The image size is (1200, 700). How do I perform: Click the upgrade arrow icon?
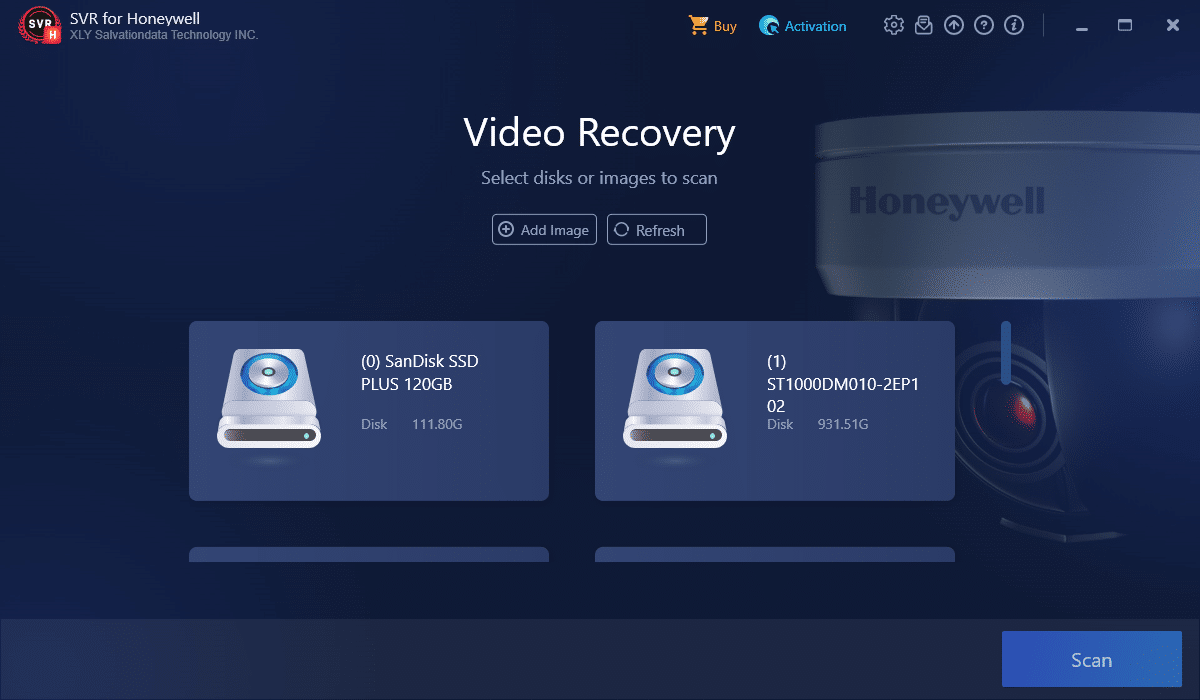954,26
